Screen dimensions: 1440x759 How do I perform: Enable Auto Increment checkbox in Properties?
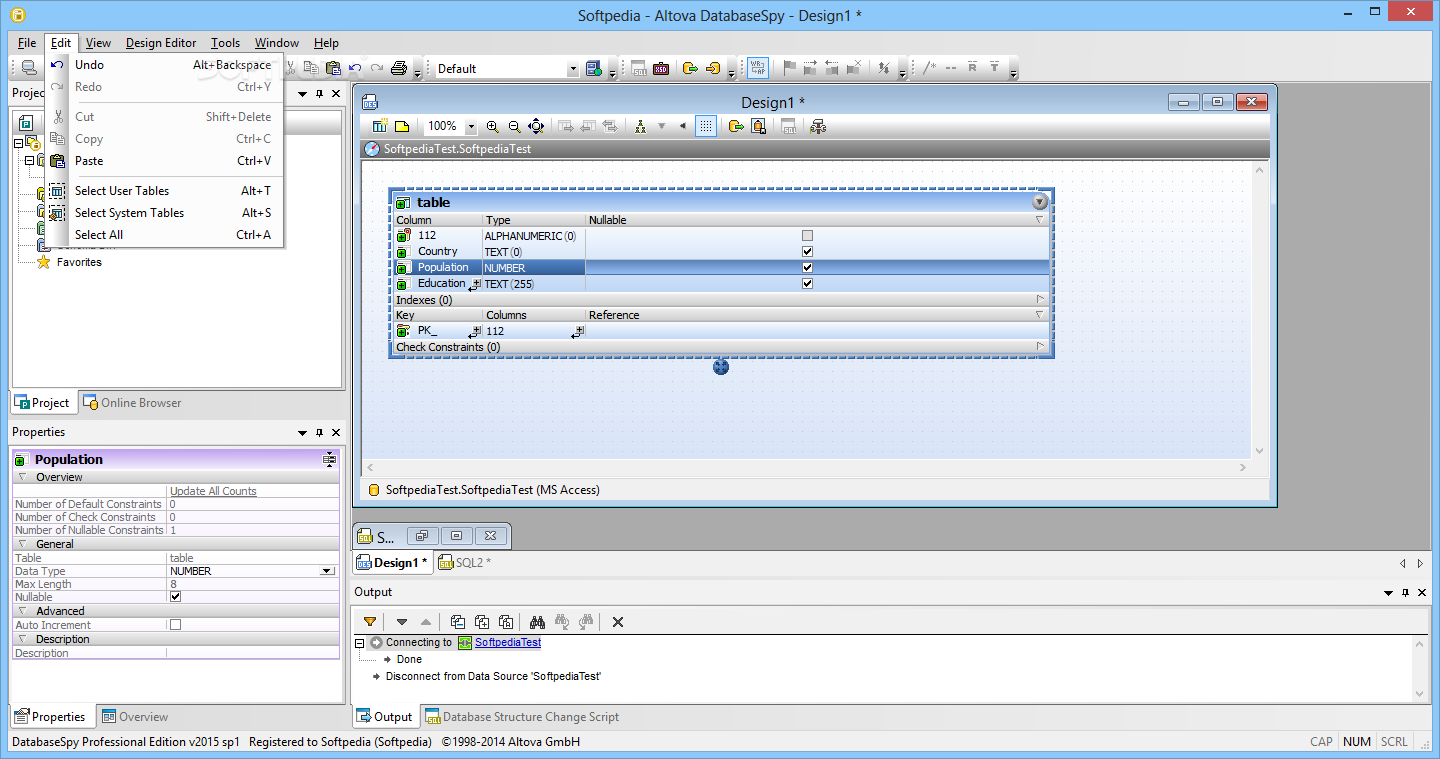[176, 625]
